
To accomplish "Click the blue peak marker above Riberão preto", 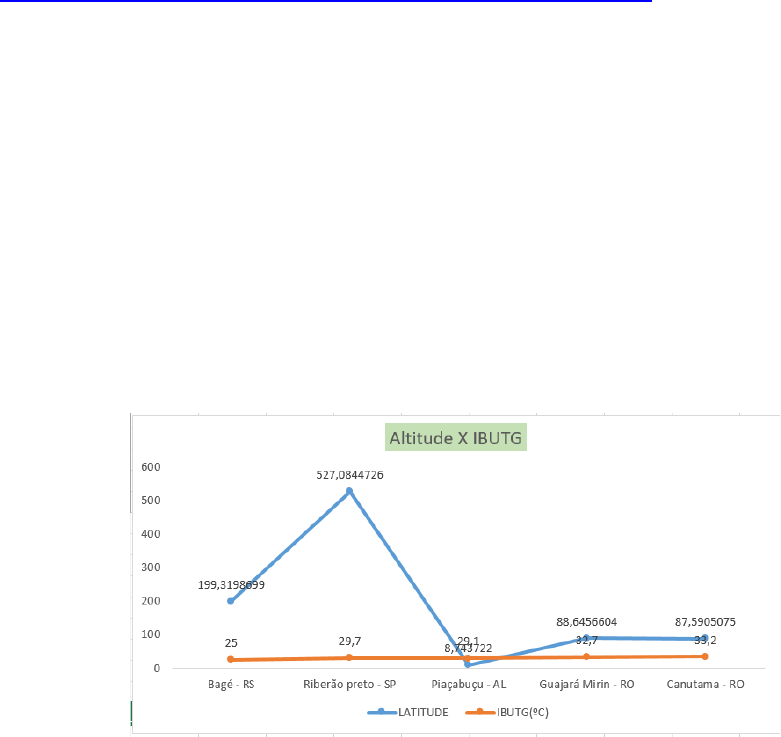I will coord(349,491).
